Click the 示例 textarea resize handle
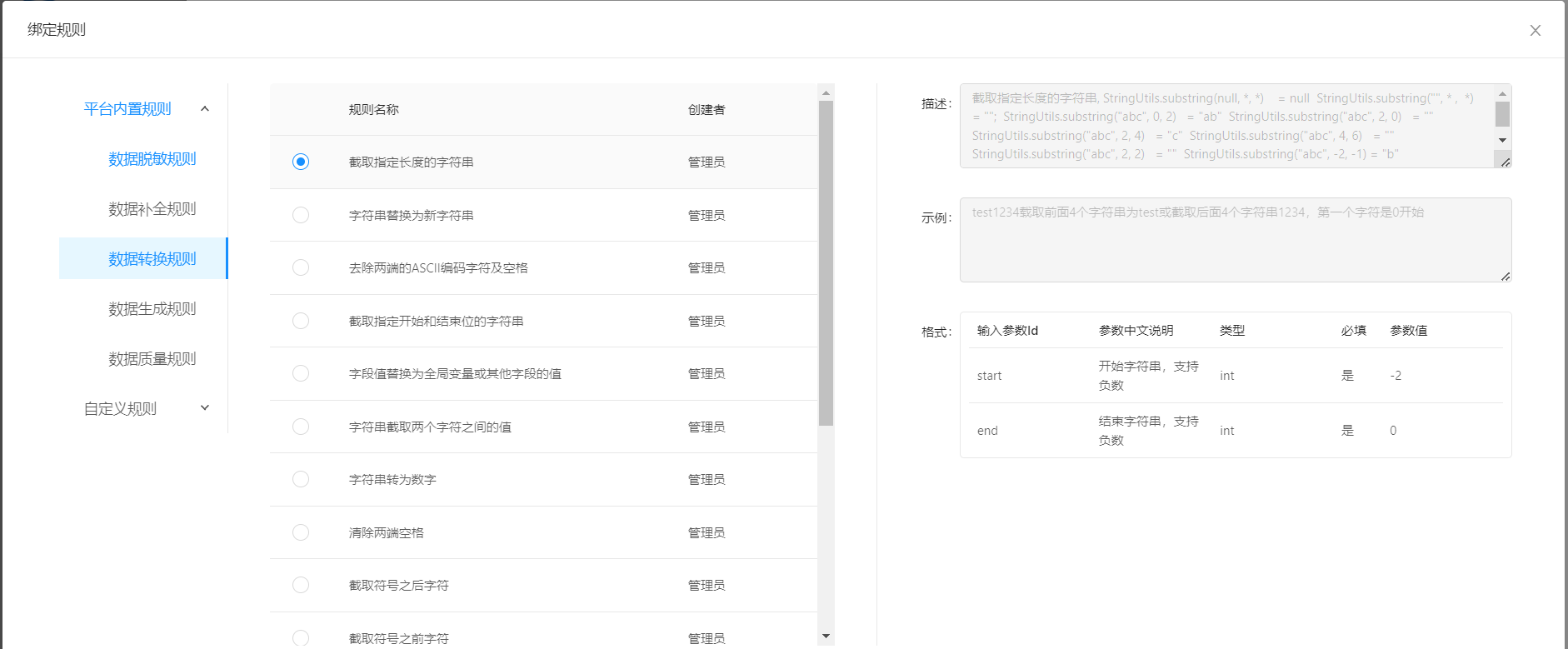This screenshot has height=649, width=1568. [x=1505, y=276]
